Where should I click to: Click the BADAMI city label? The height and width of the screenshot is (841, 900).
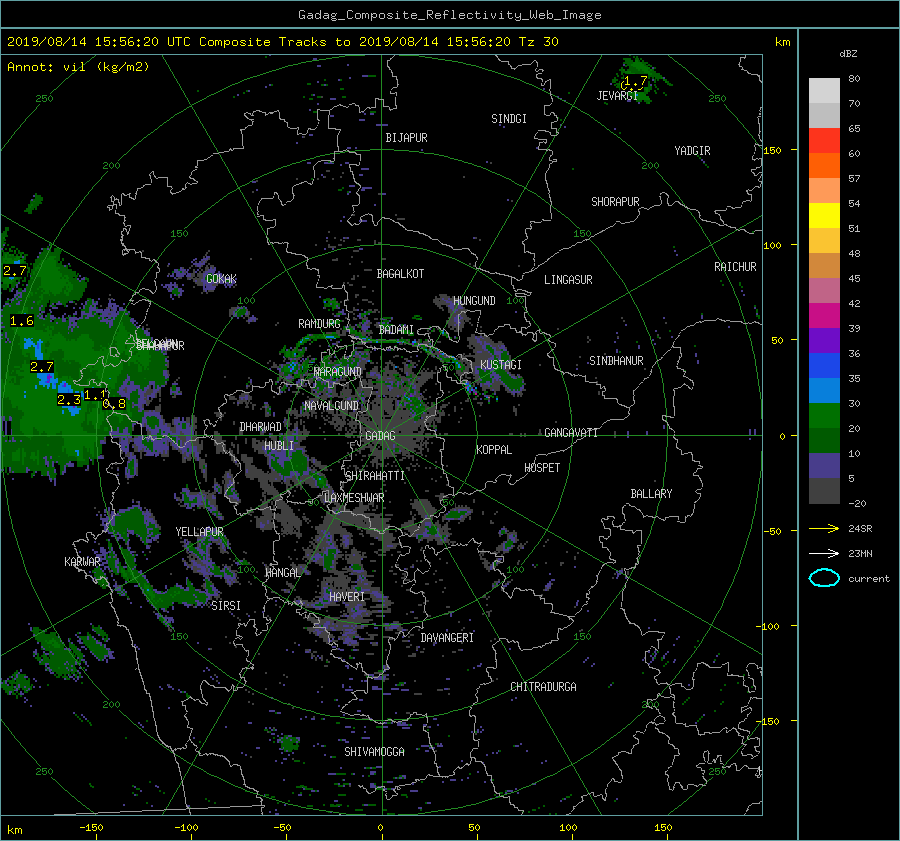(396, 330)
